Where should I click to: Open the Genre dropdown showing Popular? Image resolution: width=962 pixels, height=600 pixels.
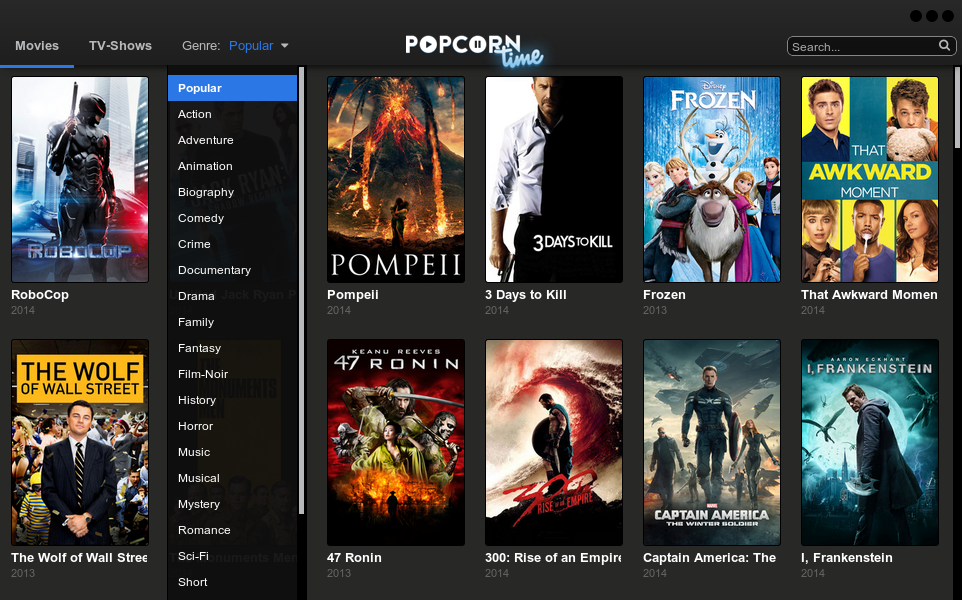[248, 46]
